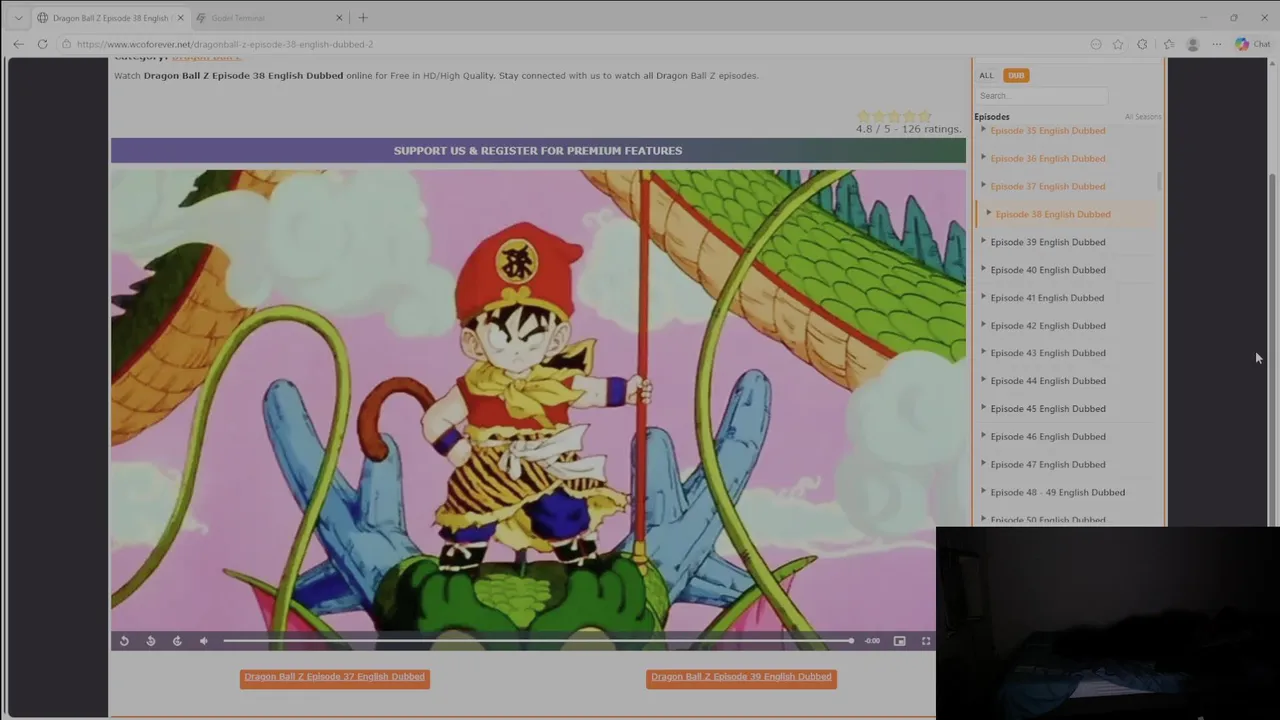This screenshot has width=1280, height=720.
Task: Rate the episode with the third star
Action: click(894, 116)
